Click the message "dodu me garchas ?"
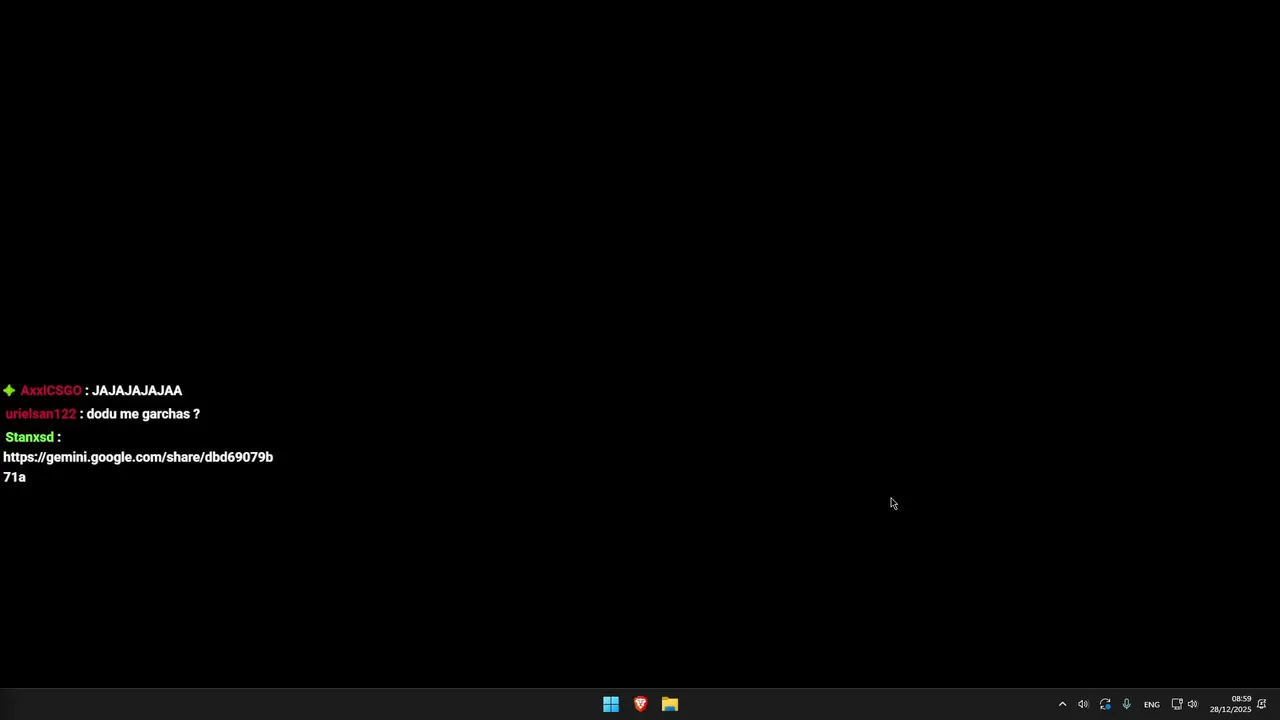Viewport: 1280px width, 720px height. point(143,414)
